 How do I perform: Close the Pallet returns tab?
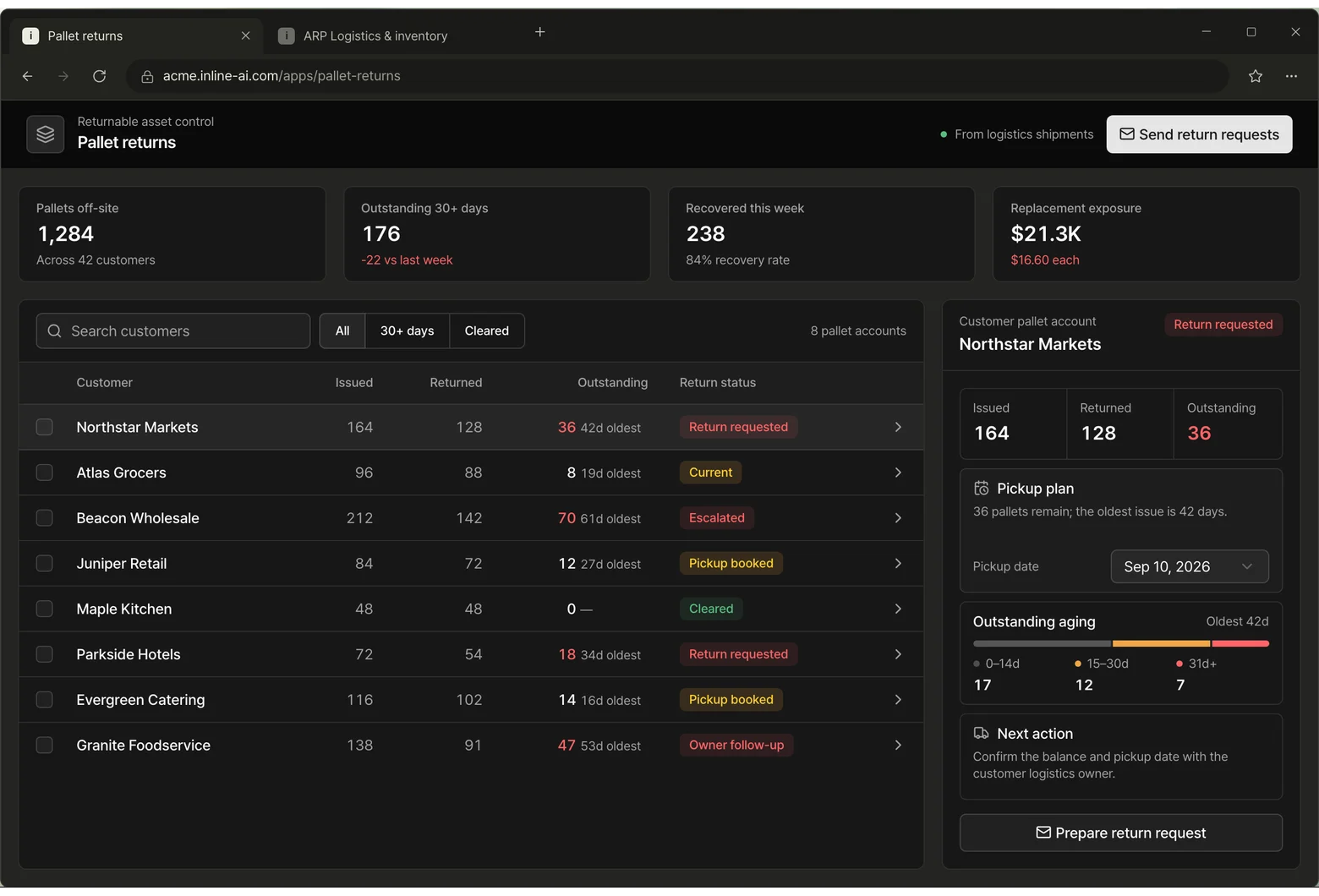[245, 36]
